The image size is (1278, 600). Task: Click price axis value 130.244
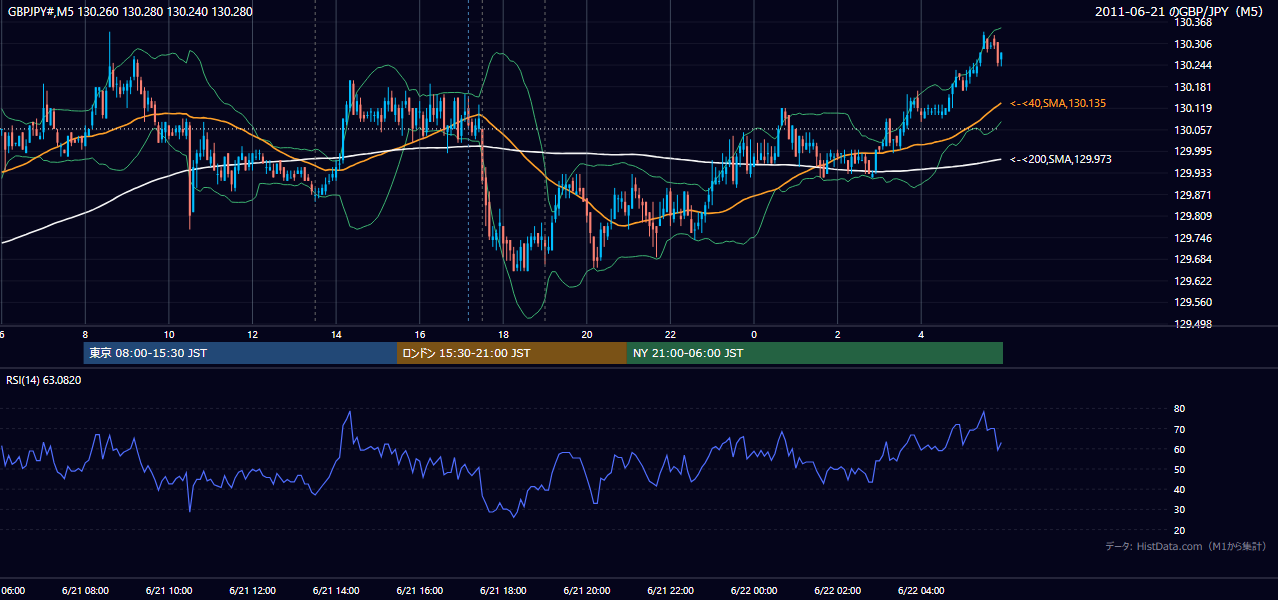[1193, 65]
